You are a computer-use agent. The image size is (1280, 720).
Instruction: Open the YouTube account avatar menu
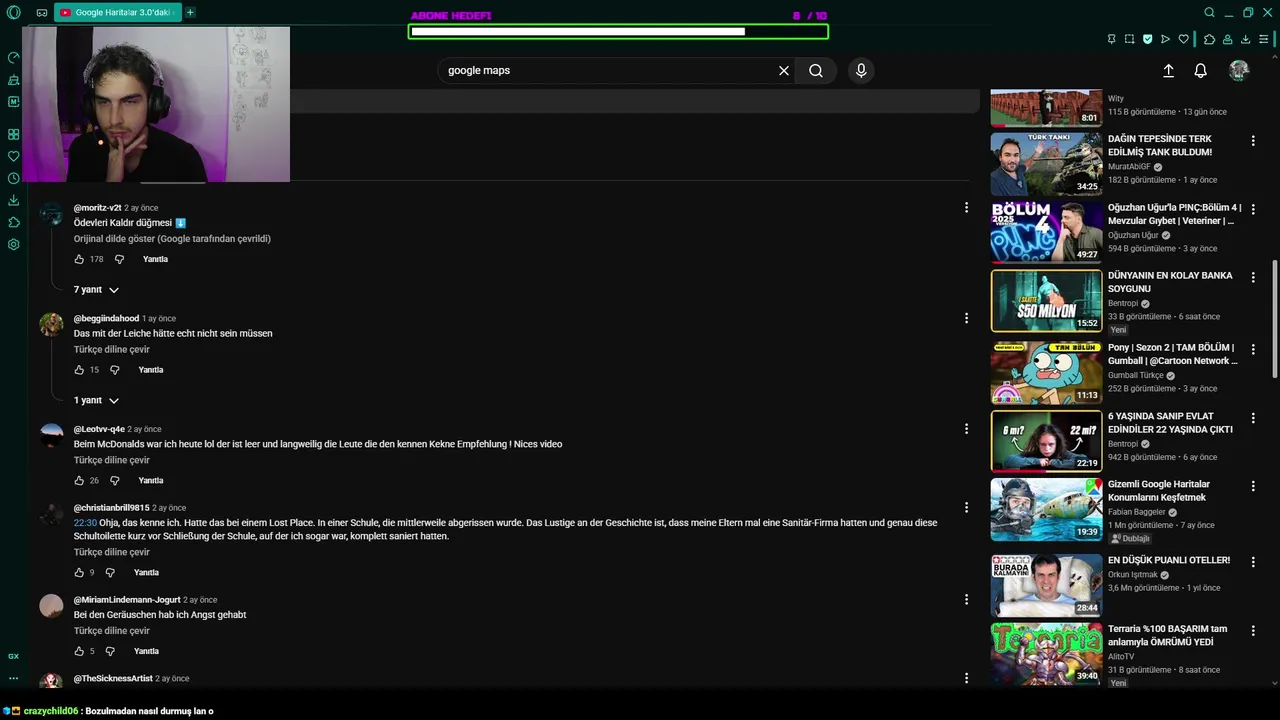pos(1239,70)
